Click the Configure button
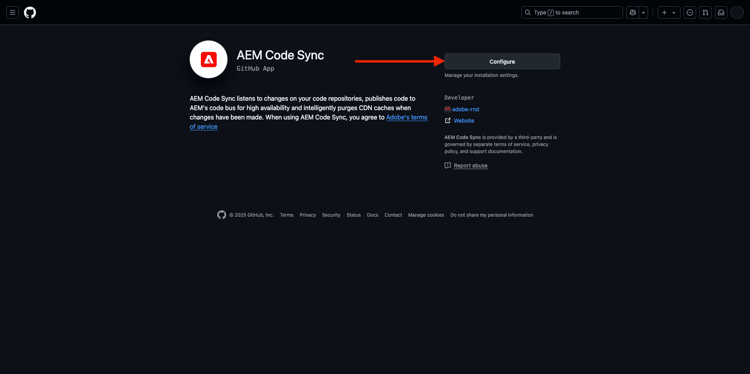This screenshot has width=750, height=374. tap(502, 61)
